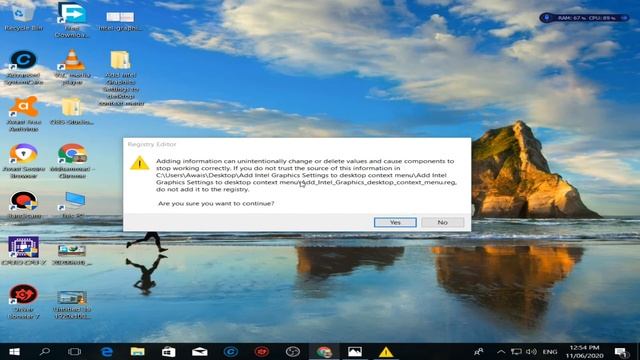Select the Driver Booster 7 shortcut
This screenshot has width=640, height=360.
[24, 301]
